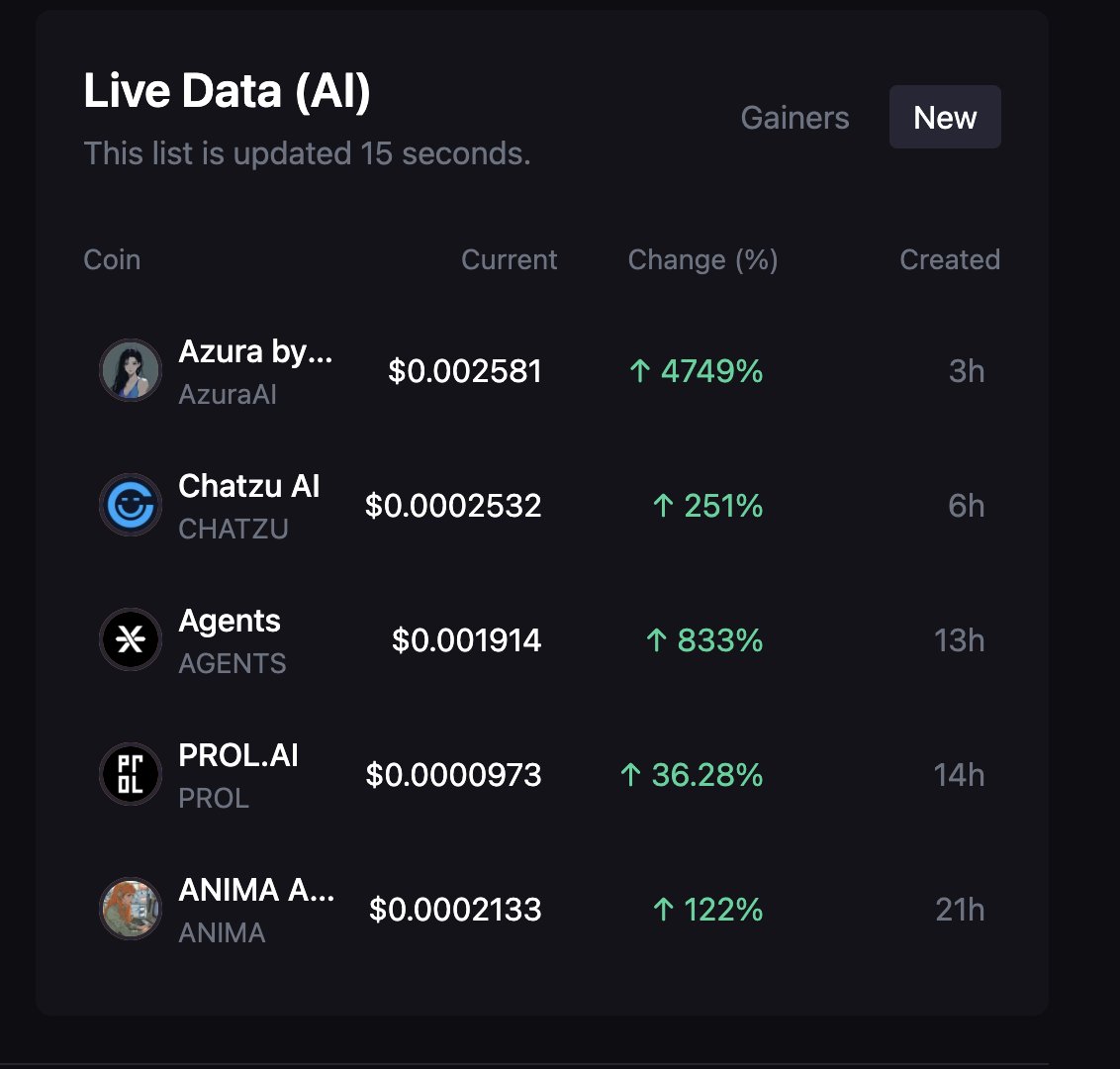Click the Chatzu AI smiley logo
This screenshot has width=1120, height=1069.
(x=130, y=505)
